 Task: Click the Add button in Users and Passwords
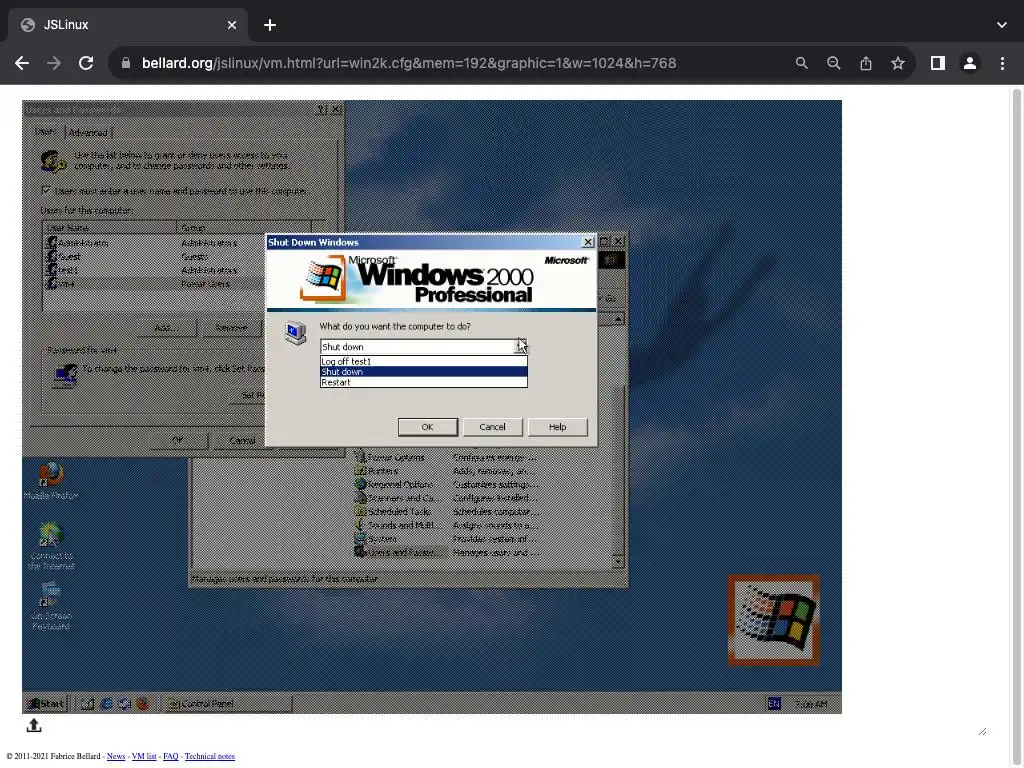tap(166, 327)
